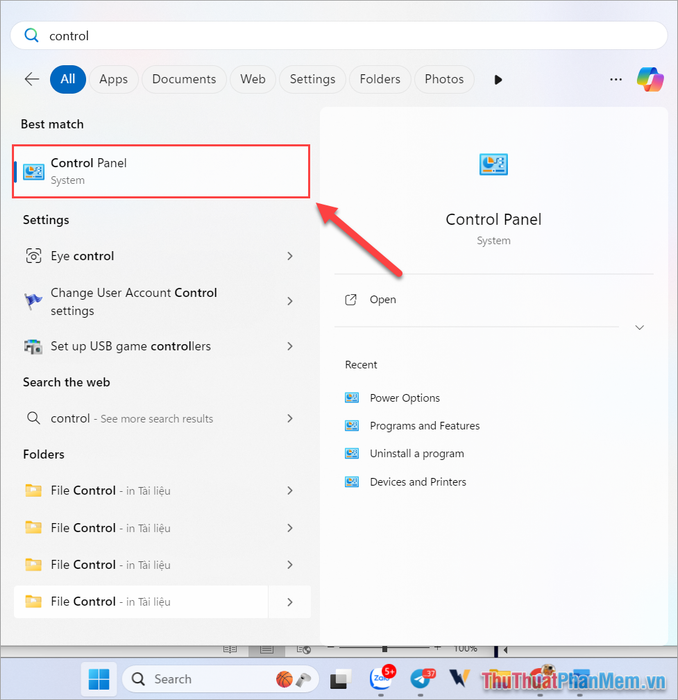678x700 pixels.
Task: Click Open in Control Panel preview
Action: click(x=382, y=299)
